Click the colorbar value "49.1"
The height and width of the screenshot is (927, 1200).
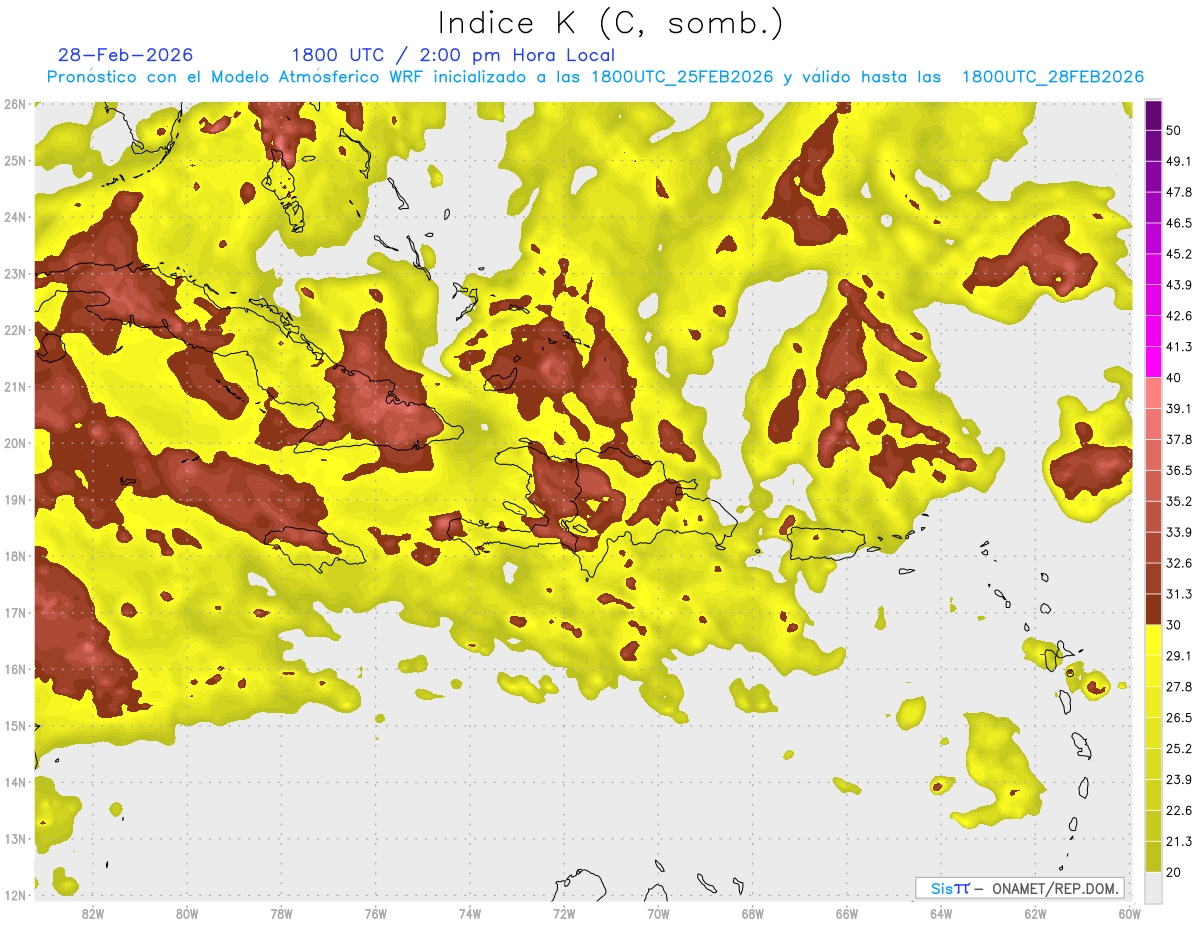(1179, 160)
